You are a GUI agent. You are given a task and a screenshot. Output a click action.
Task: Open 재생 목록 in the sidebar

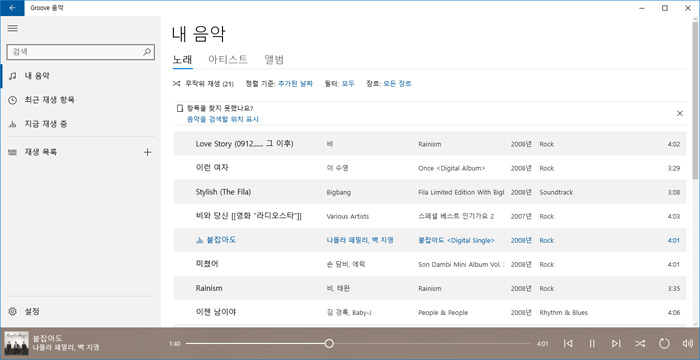tap(71, 152)
